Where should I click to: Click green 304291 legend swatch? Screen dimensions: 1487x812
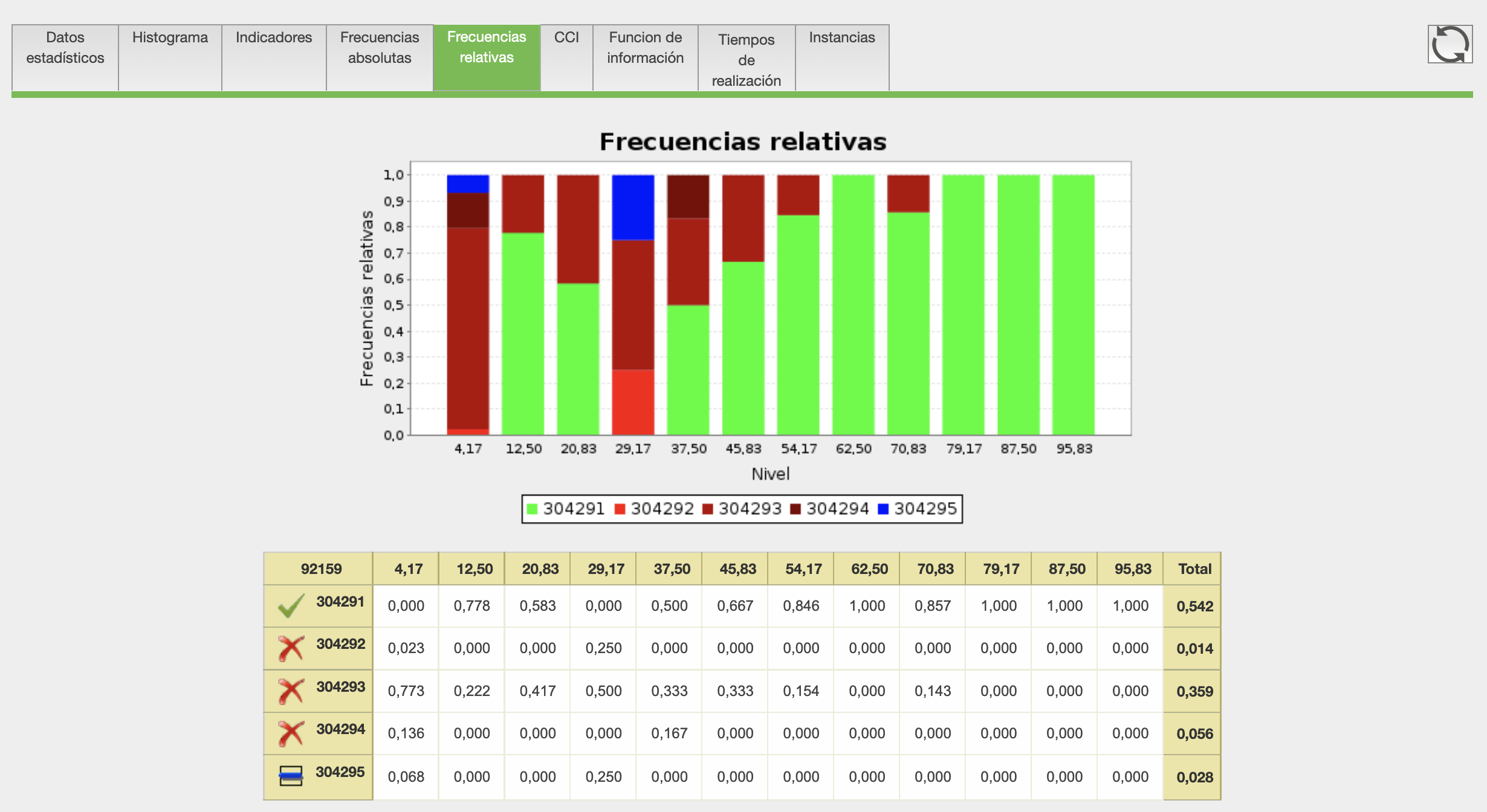pos(532,509)
